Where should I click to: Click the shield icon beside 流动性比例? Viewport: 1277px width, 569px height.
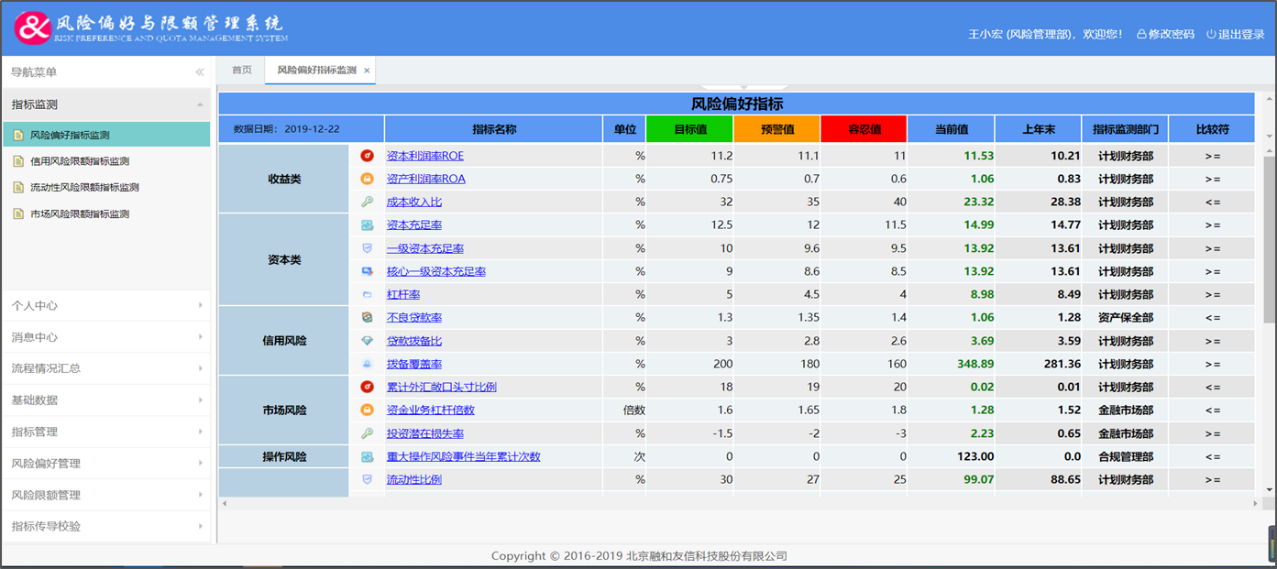click(x=367, y=479)
